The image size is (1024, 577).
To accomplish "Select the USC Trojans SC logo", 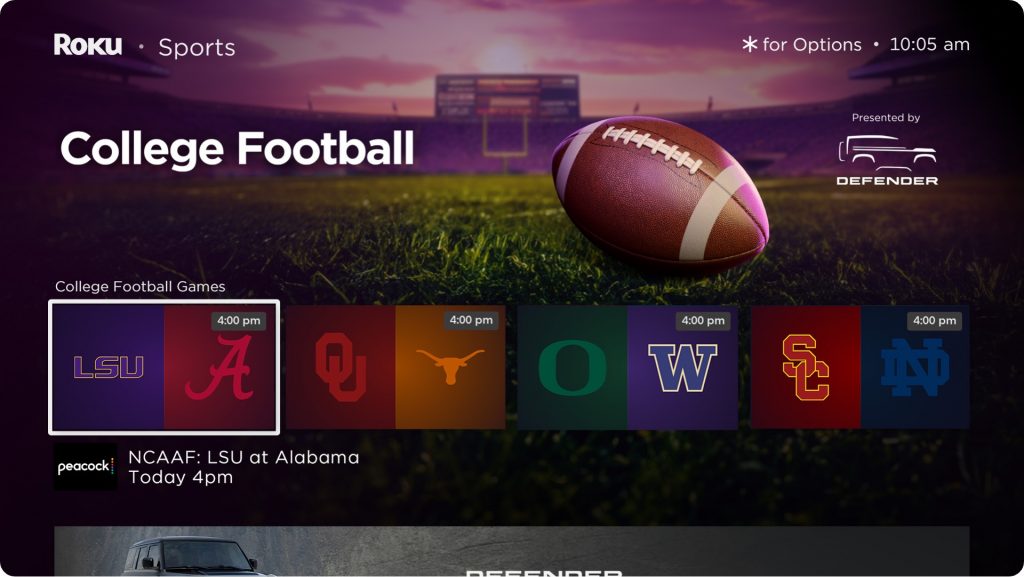I will point(808,366).
